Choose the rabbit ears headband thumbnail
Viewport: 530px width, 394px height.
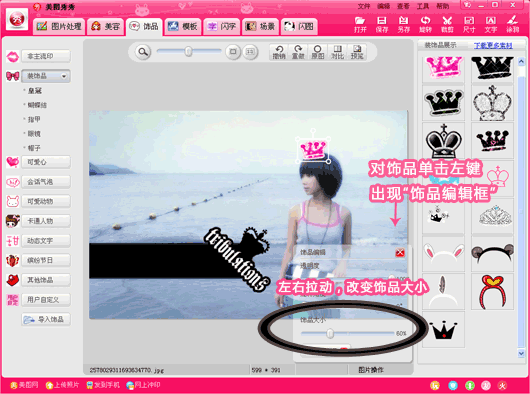coord(443,254)
